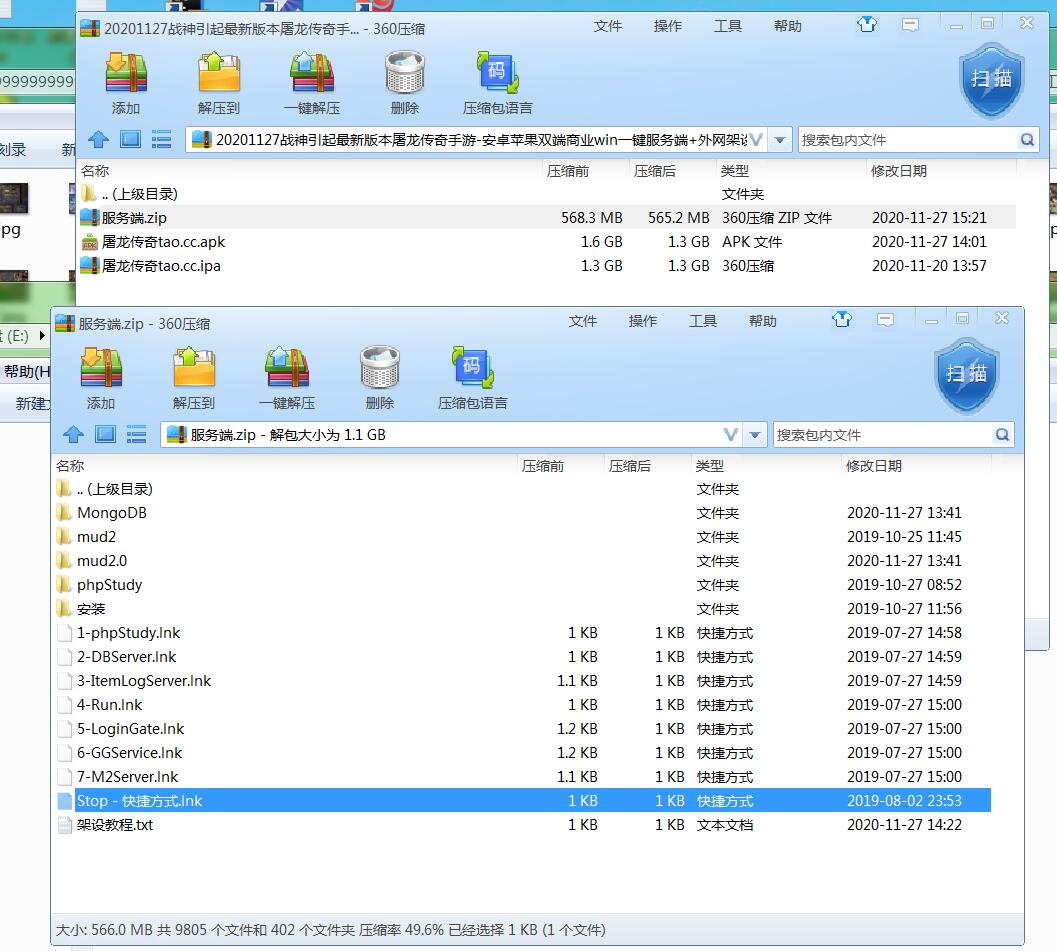Select the 架设教程.txt file

point(115,825)
